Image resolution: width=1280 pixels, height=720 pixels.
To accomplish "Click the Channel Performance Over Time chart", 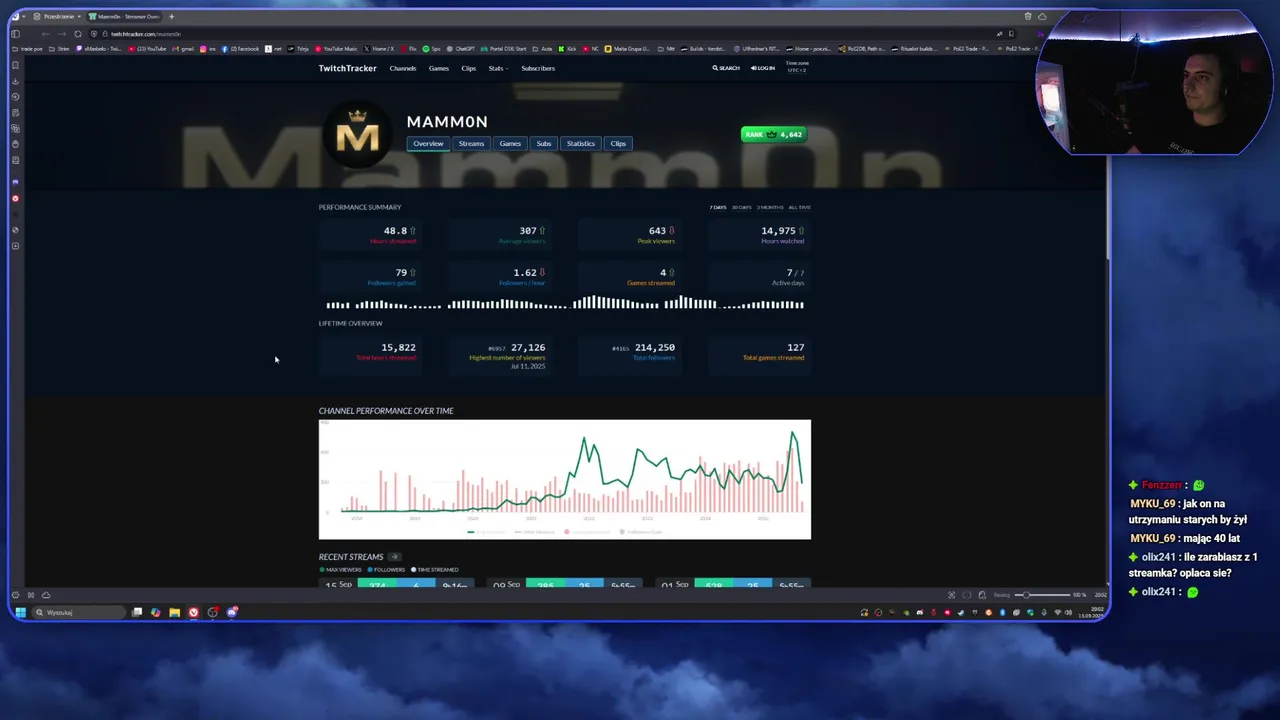I will (565, 479).
